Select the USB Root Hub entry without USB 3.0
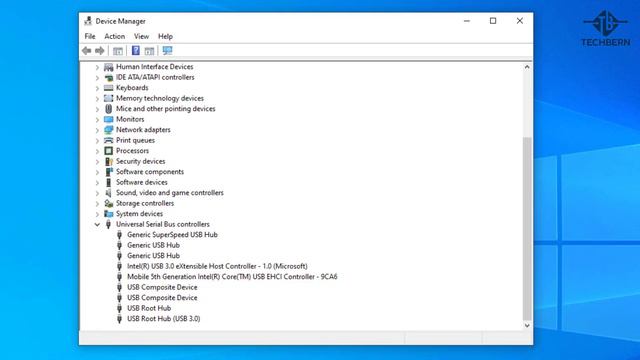 pos(149,308)
